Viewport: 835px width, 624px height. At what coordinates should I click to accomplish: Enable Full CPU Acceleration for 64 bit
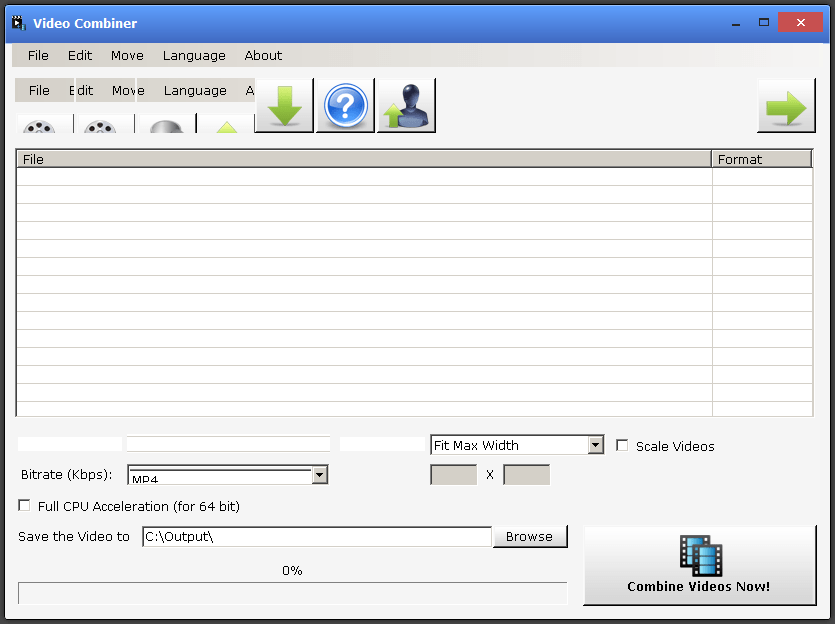24,505
